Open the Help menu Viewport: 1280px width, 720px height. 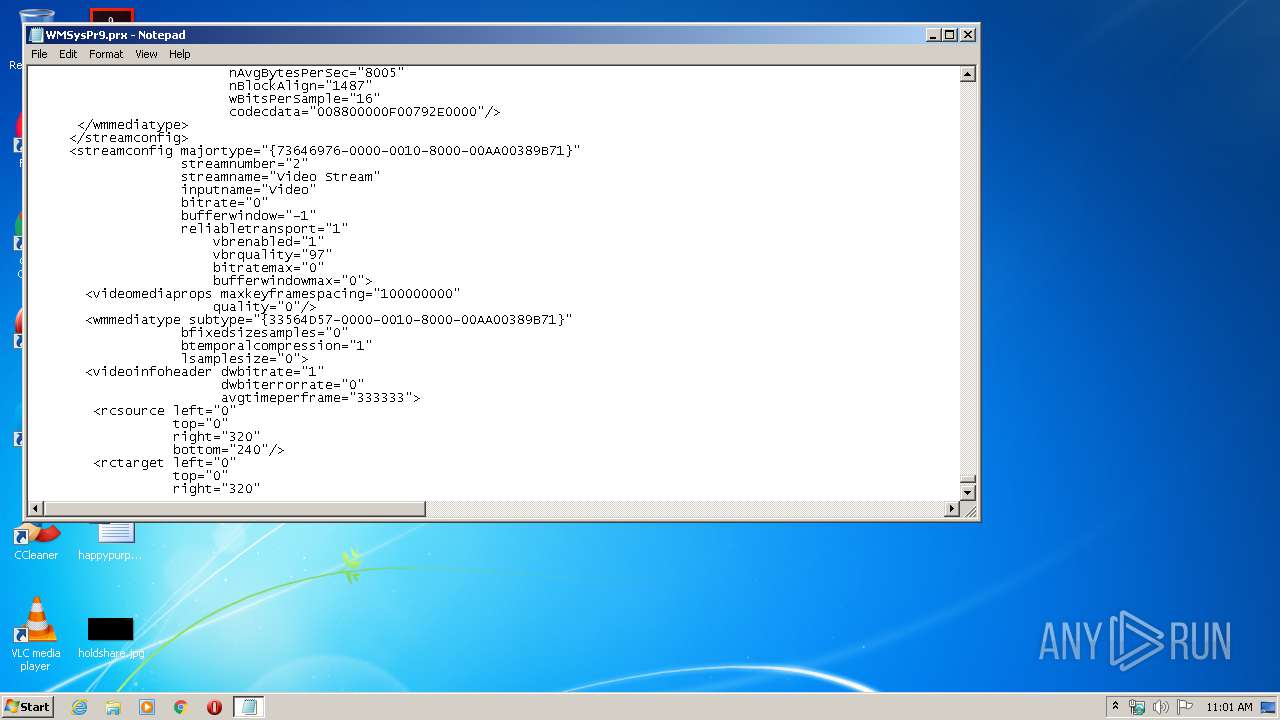pyautogui.click(x=179, y=54)
